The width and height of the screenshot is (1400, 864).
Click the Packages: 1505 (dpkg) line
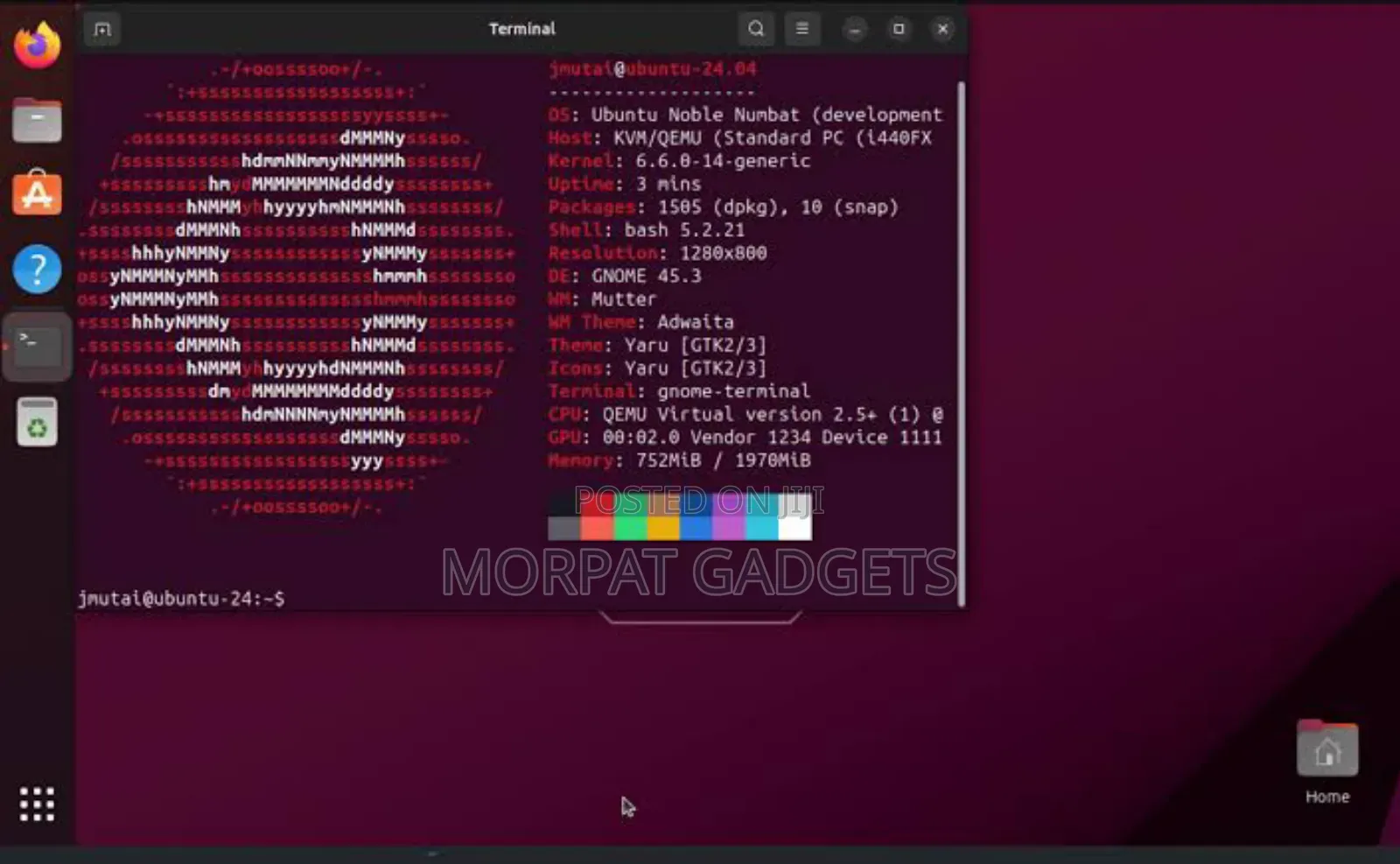[724, 207]
